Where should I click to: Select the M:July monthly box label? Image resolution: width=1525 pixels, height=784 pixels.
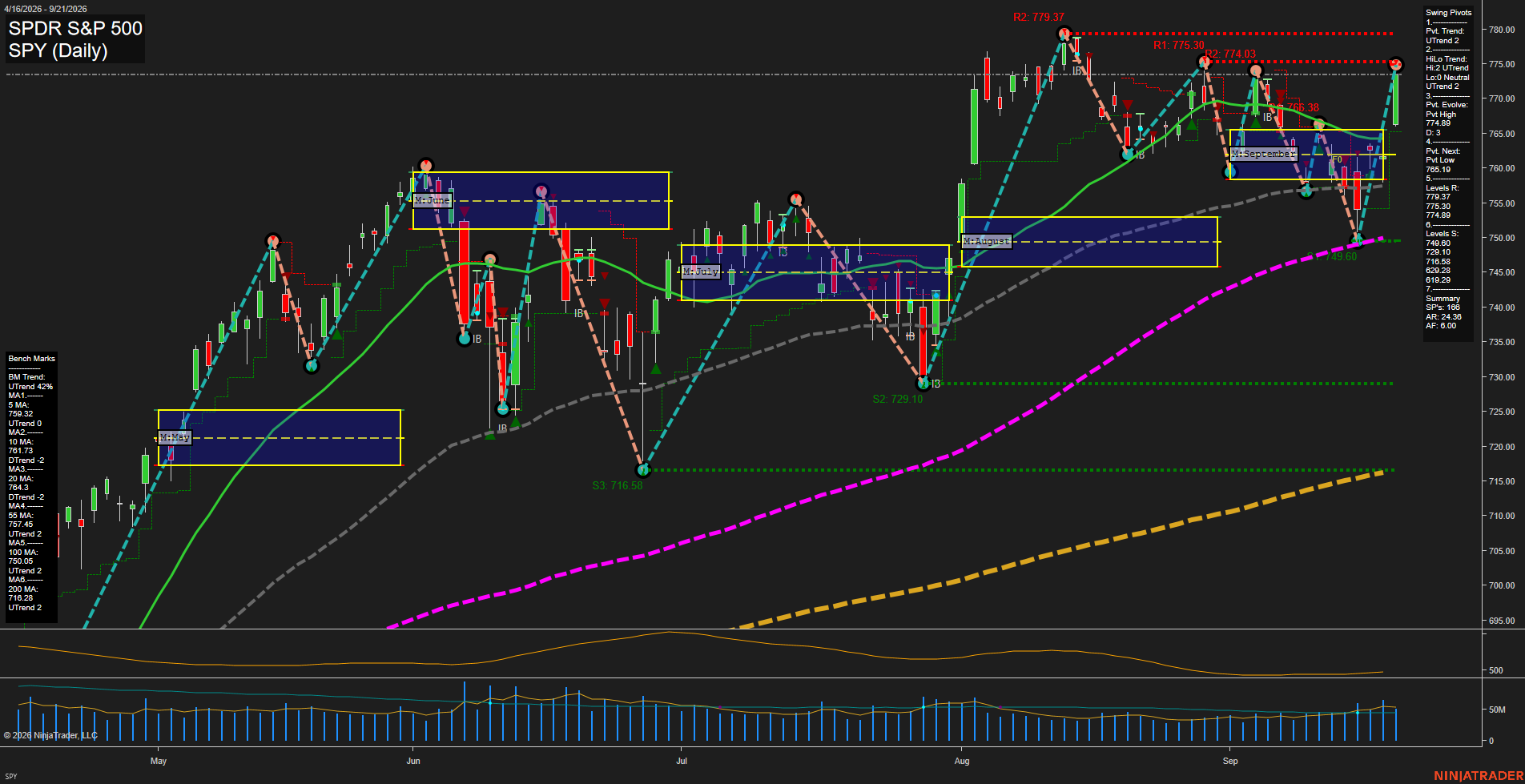(x=701, y=271)
